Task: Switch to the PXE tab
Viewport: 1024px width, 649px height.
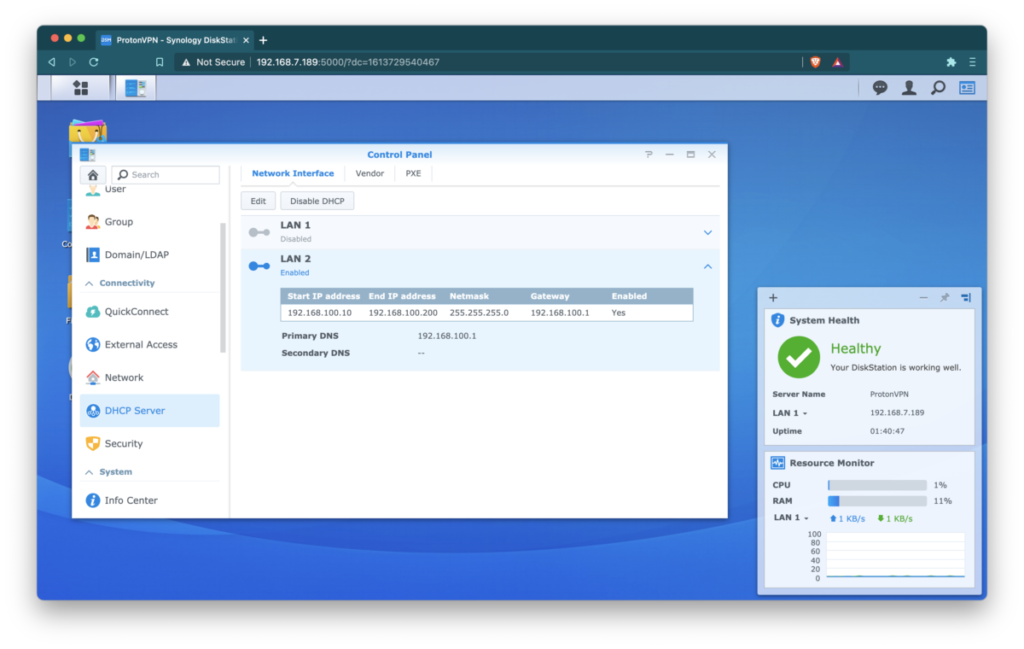Action: tap(413, 174)
